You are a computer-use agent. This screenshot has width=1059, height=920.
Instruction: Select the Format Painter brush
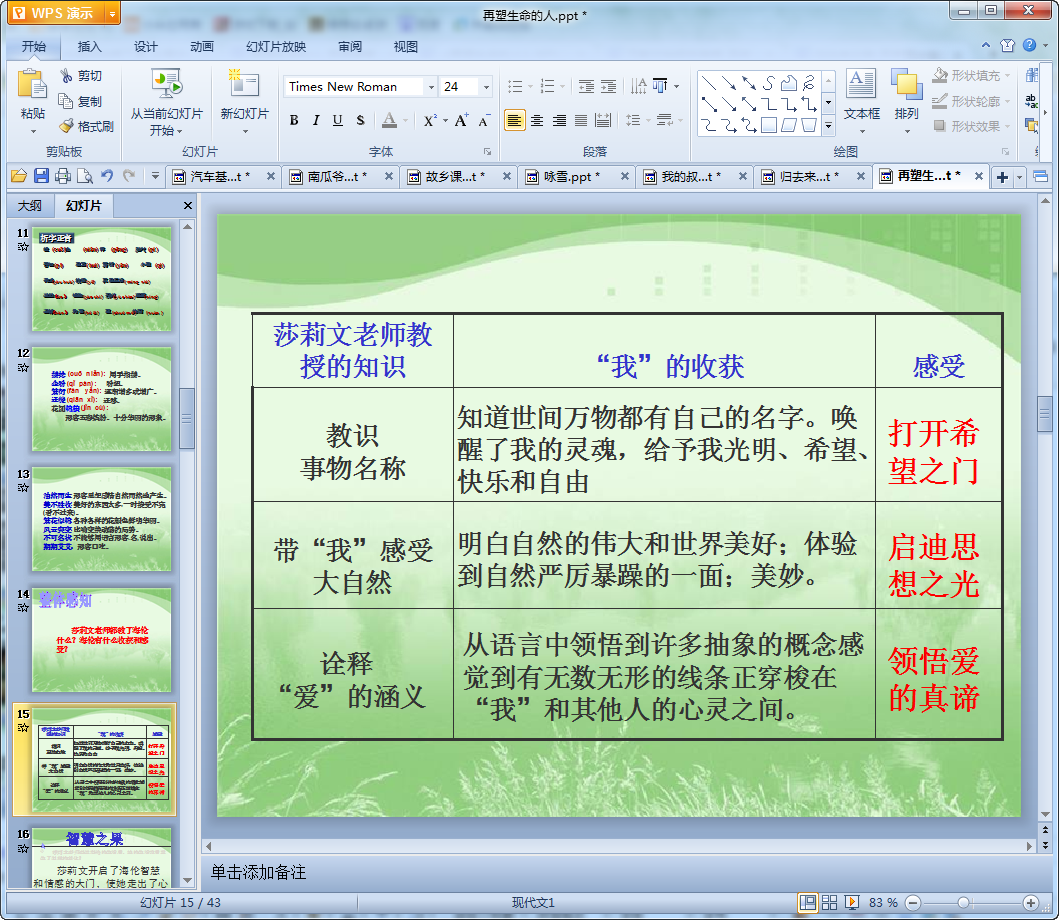tap(66, 126)
